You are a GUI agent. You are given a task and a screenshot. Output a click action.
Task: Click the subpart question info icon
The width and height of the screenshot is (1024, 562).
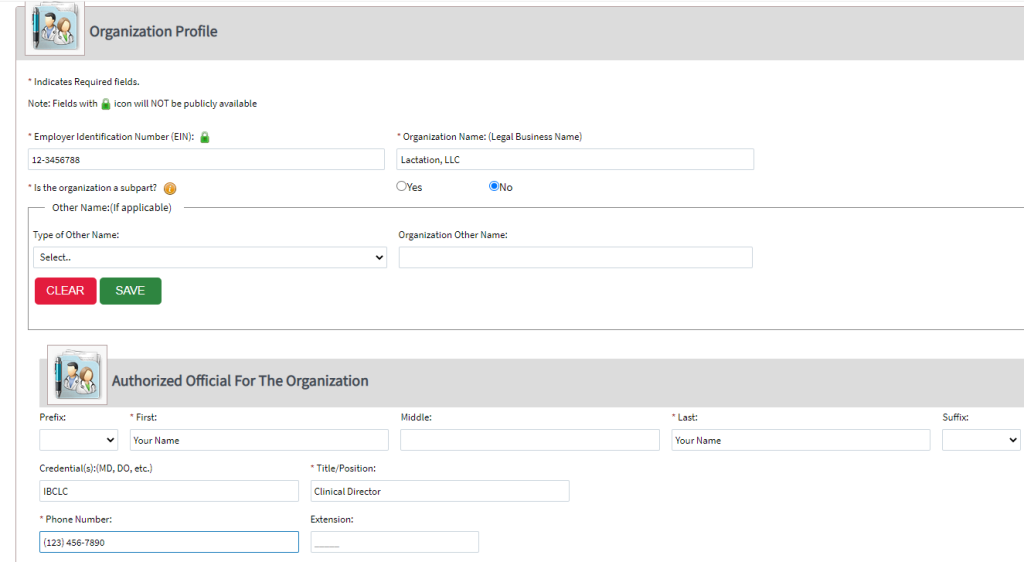(x=170, y=189)
